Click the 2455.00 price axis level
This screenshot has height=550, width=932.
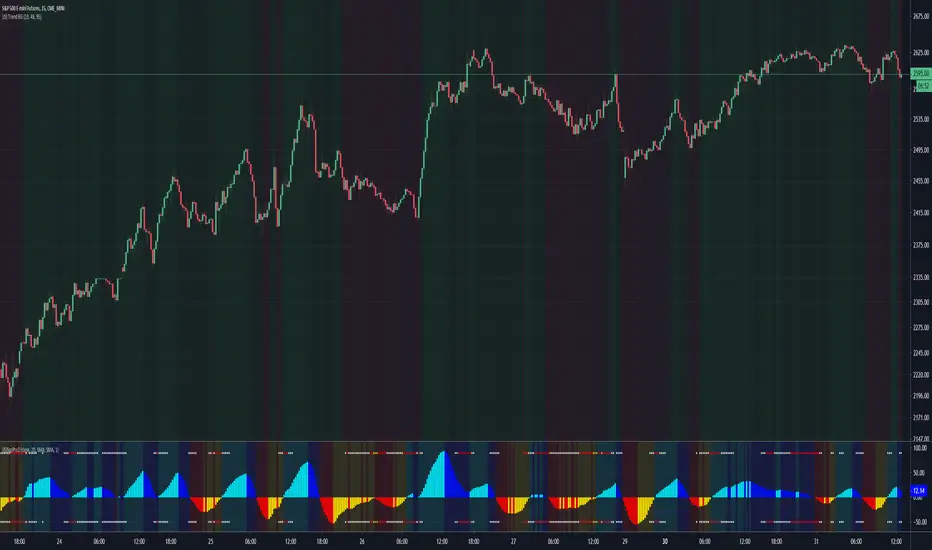(x=921, y=181)
